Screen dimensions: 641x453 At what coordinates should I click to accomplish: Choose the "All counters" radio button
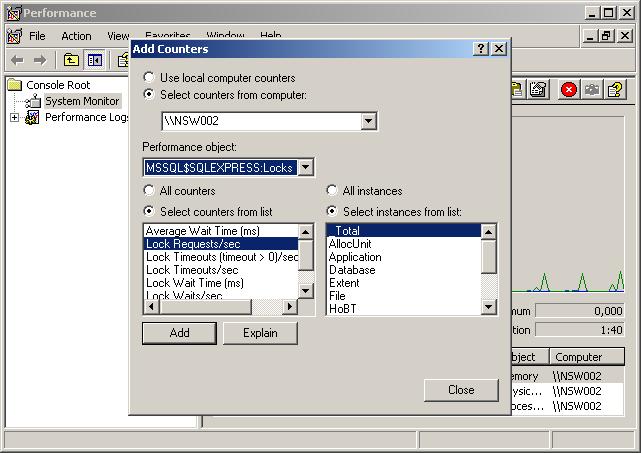click(150, 191)
